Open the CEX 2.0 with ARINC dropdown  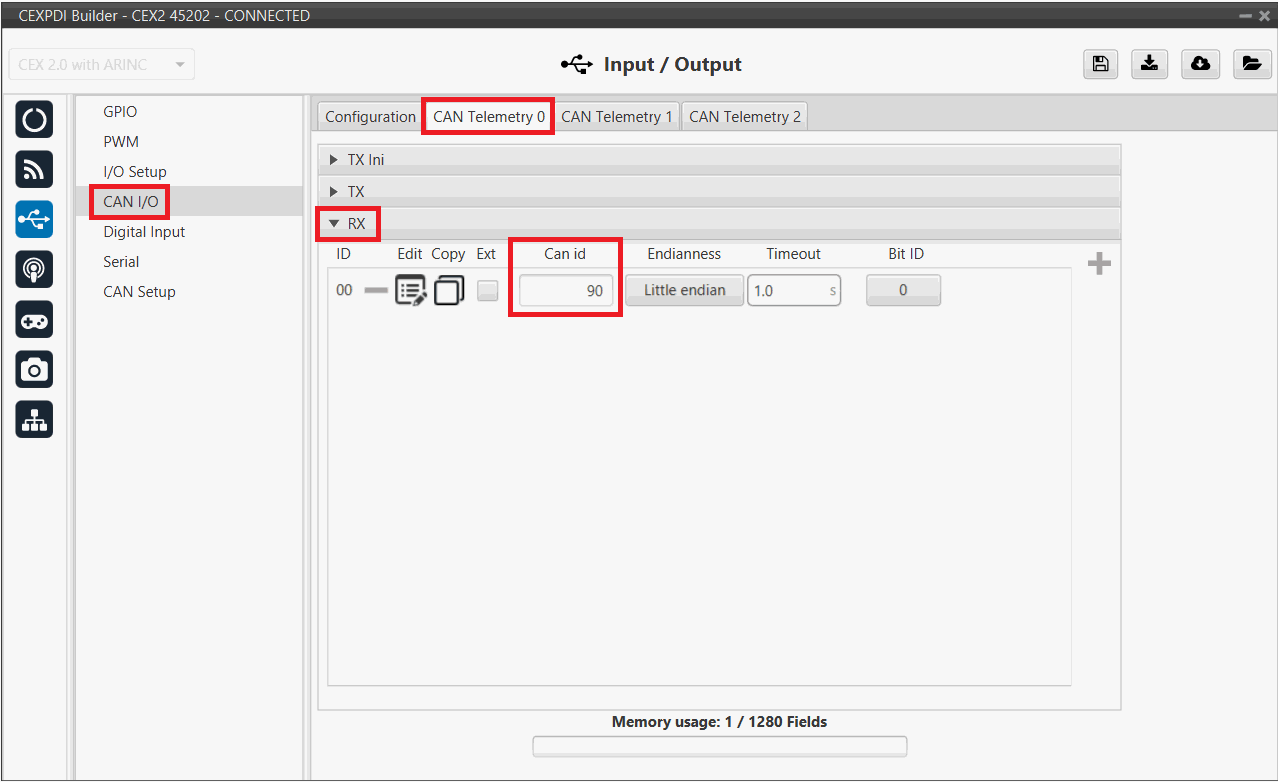(101, 65)
